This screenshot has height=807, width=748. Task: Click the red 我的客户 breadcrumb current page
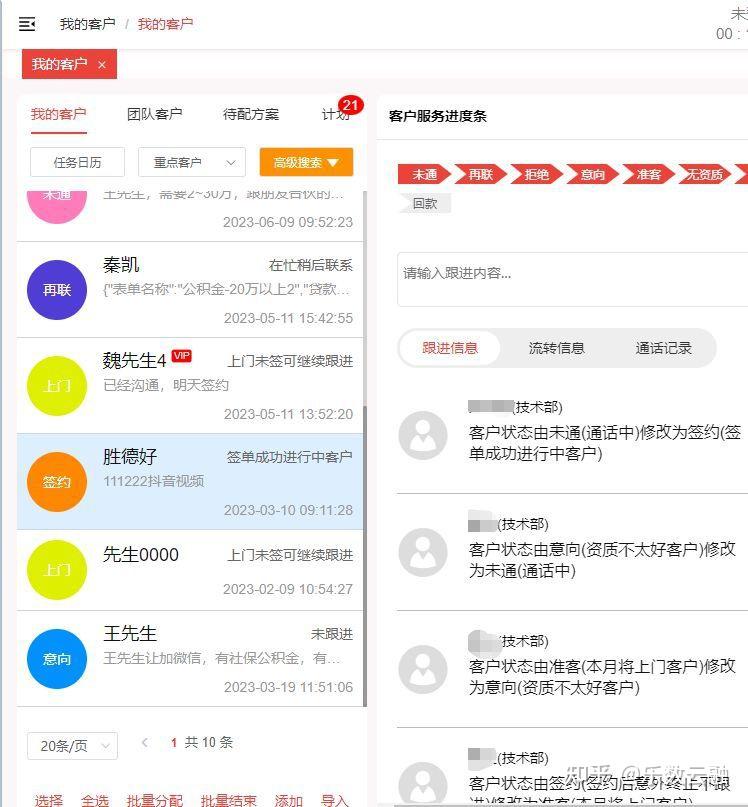coord(165,24)
